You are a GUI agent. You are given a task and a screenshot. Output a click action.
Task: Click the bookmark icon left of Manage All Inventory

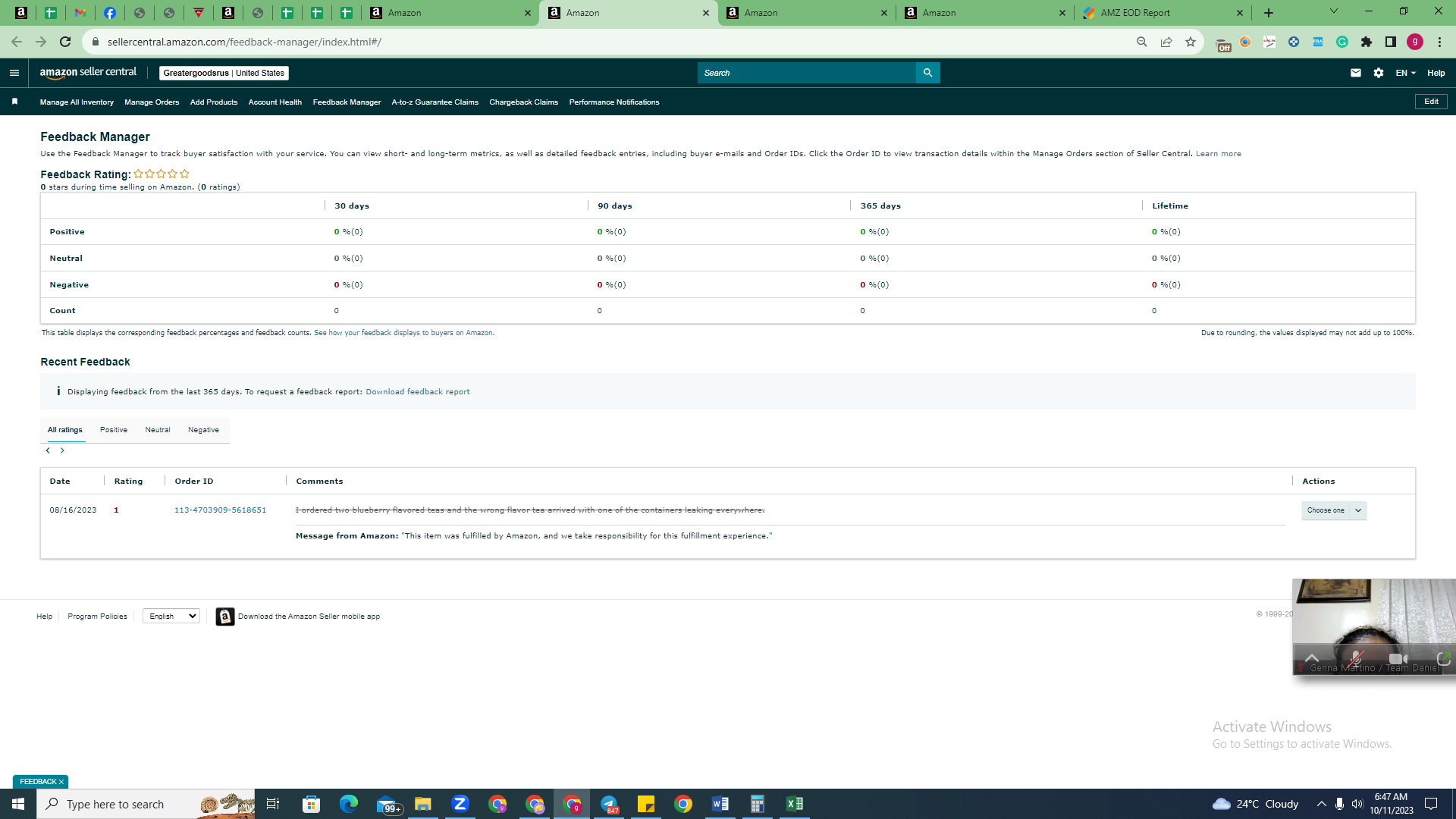[15, 102]
